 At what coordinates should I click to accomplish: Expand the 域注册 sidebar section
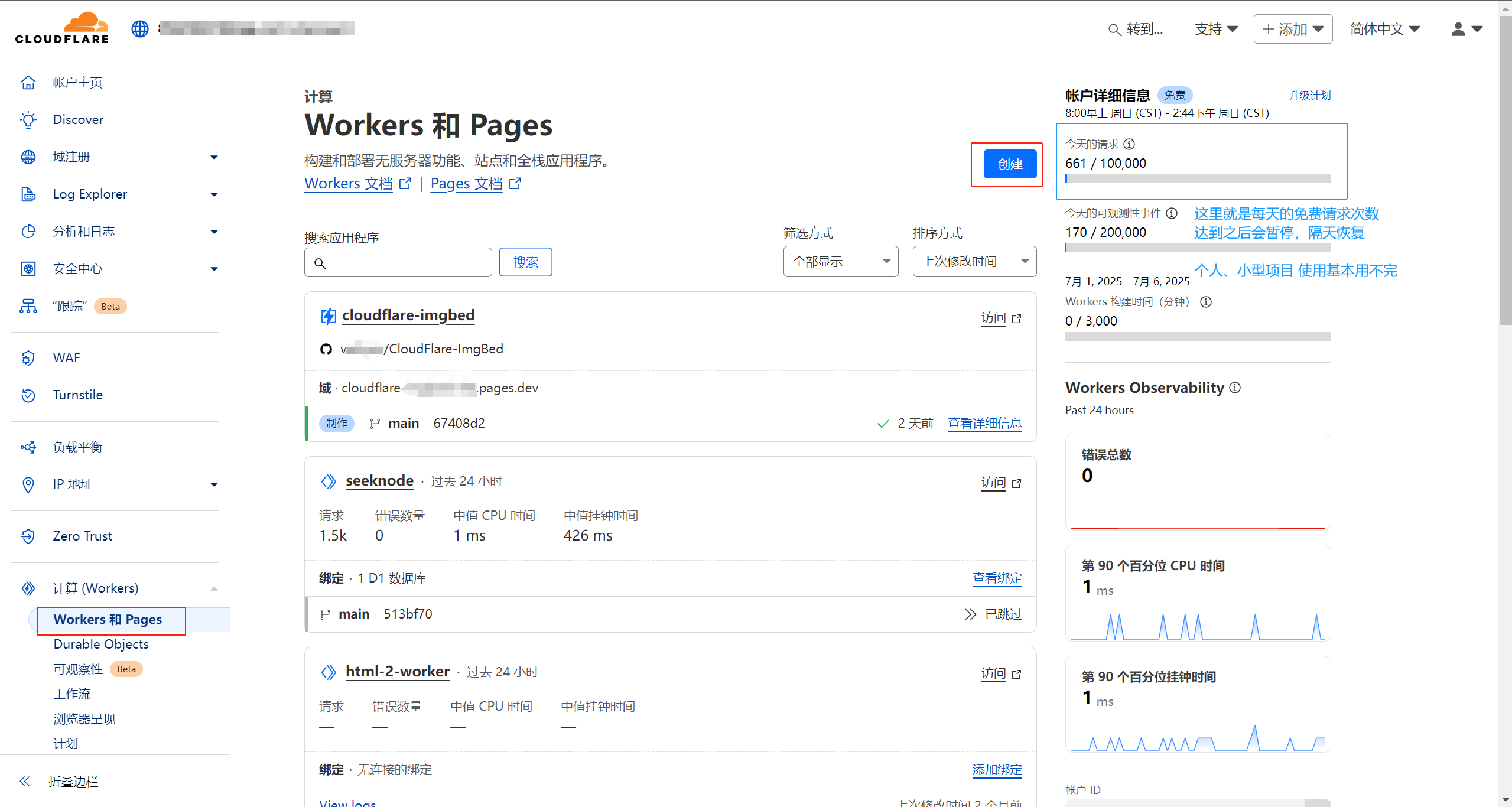72,157
